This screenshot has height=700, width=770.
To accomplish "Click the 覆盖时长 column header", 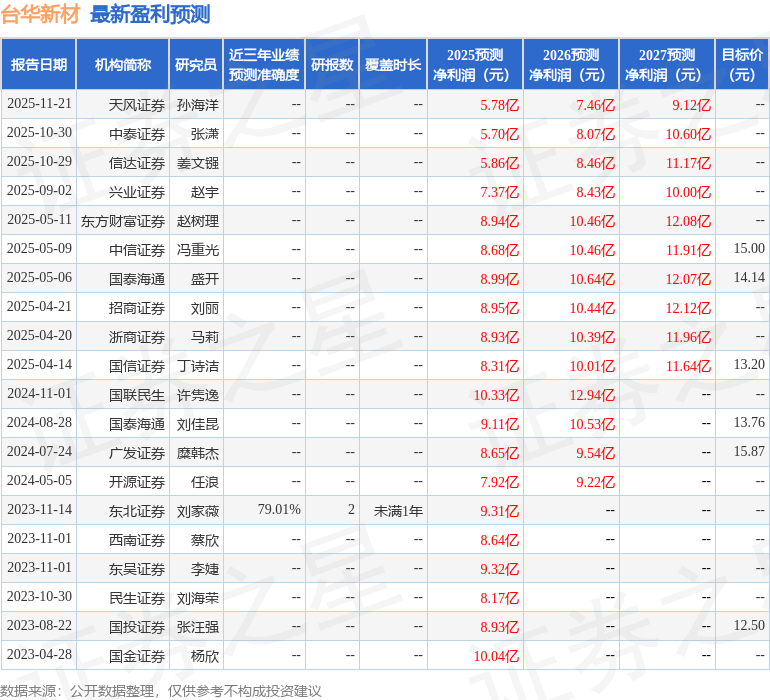I will pos(393,65).
